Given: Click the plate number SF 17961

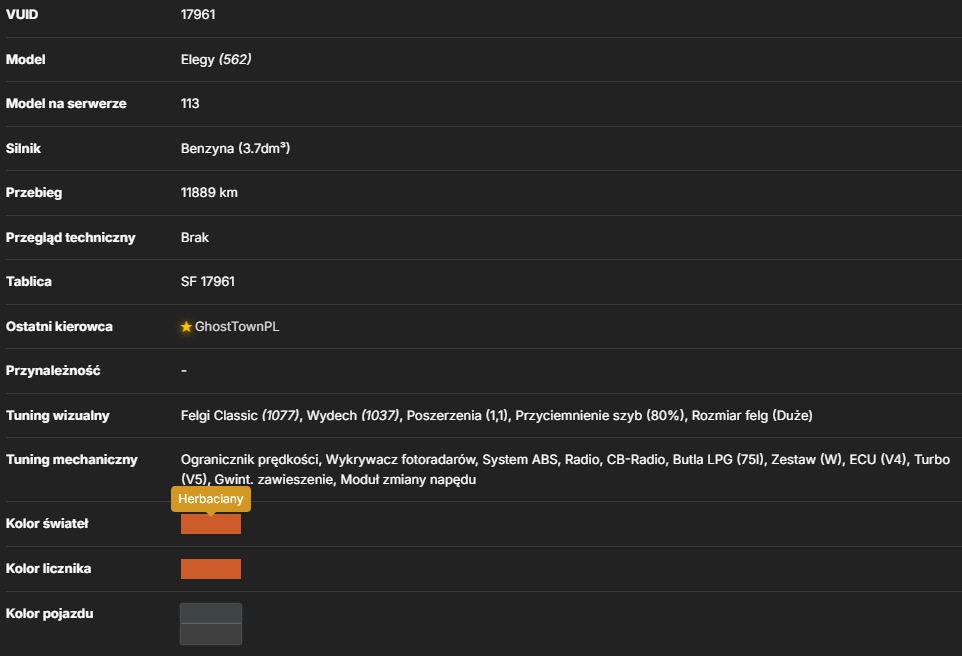Looking at the screenshot, I should 207,282.
